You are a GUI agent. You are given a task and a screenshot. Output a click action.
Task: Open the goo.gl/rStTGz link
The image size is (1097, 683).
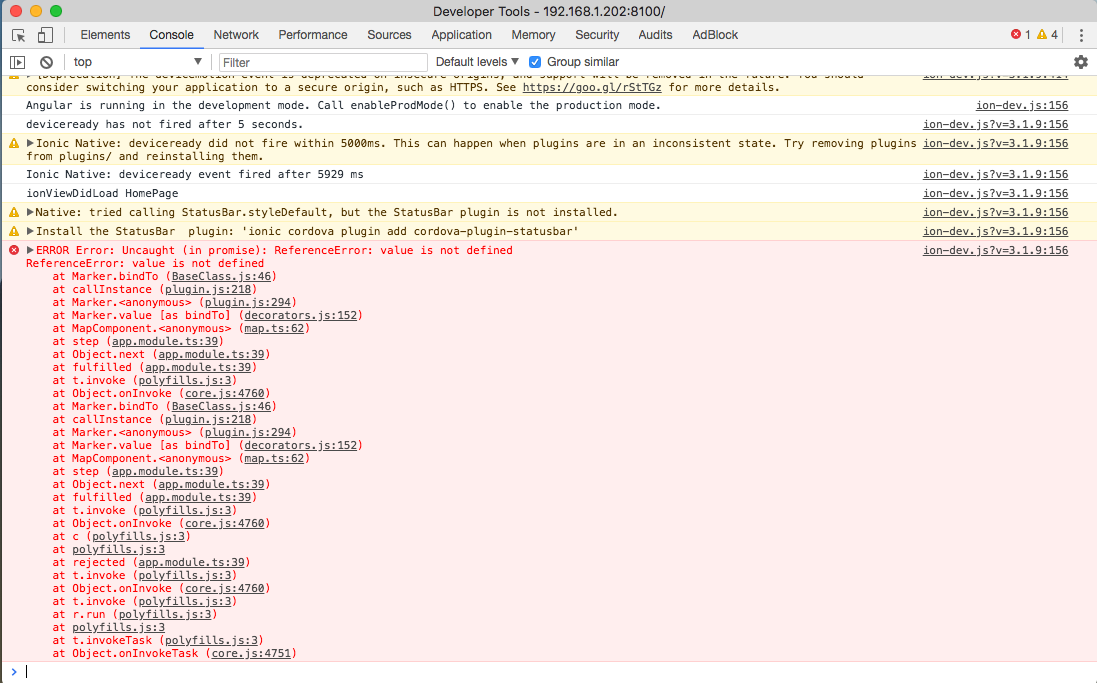coord(594,85)
